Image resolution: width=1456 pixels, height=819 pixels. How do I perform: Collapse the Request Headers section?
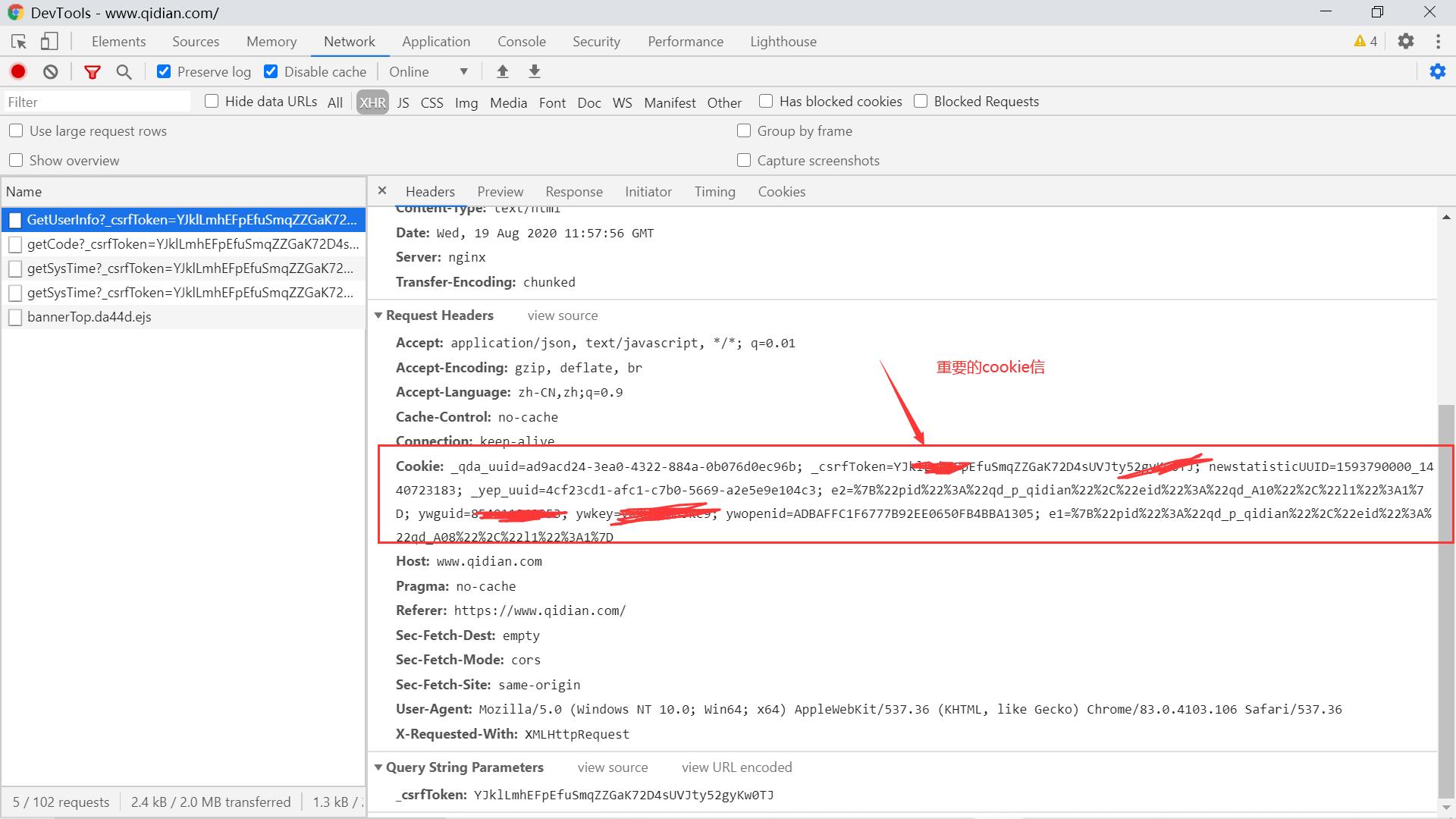pyautogui.click(x=378, y=315)
